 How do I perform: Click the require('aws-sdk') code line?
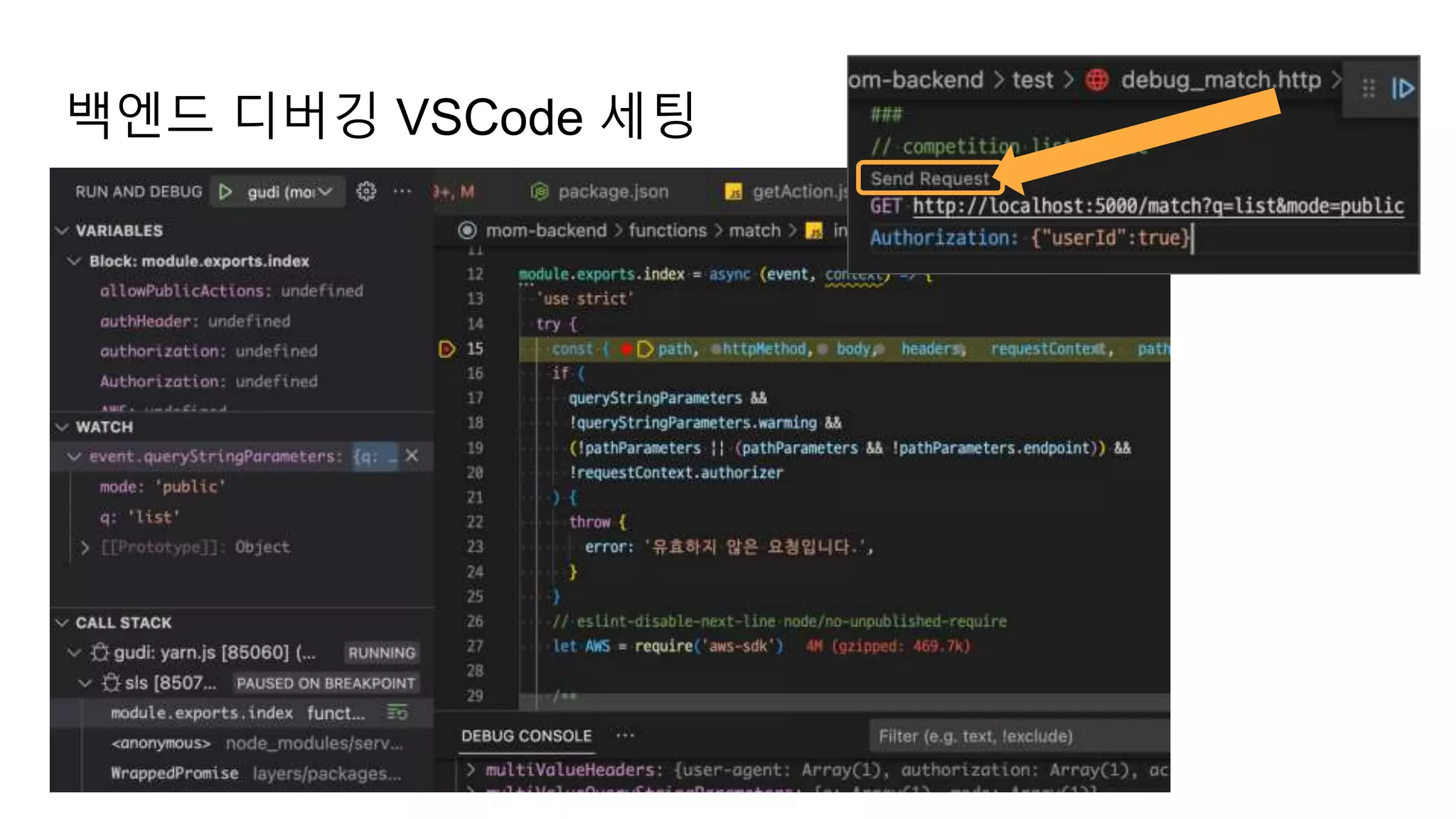(668, 646)
